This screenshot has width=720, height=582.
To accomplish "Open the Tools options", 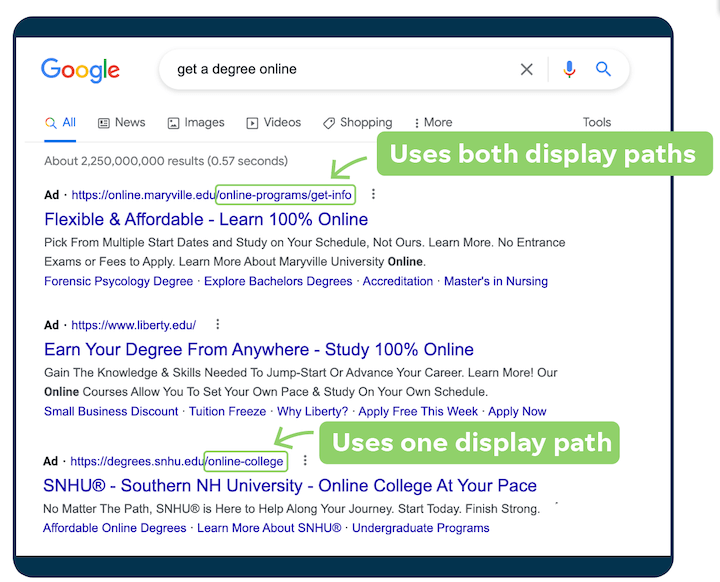I will (x=597, y=122).
